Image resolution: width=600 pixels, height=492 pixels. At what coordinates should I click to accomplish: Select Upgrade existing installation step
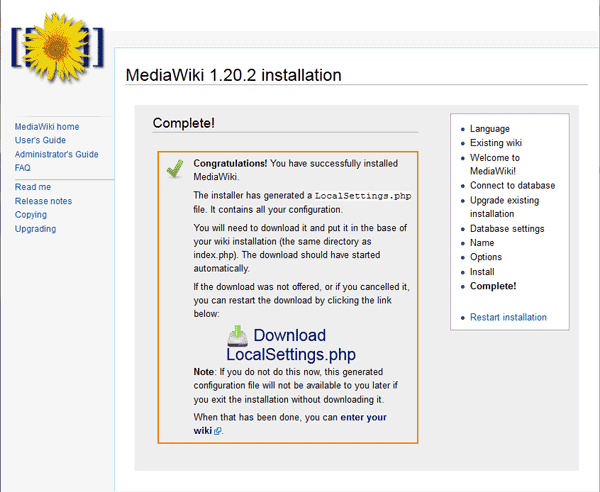[x=504, y=207]
